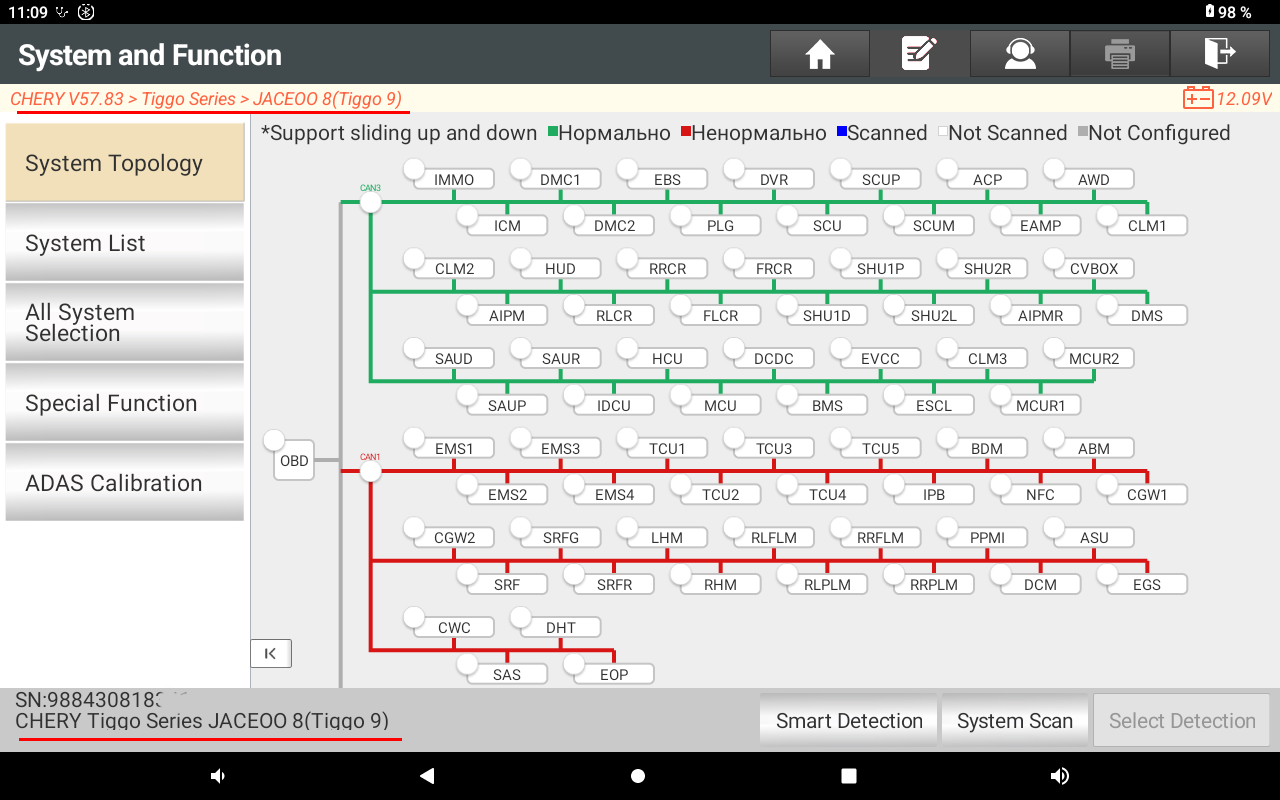Click the JACEOO 8(Tiggo 9) breadcrumb path
This screenshot has width=1280, height=800.
coord(327,99)
